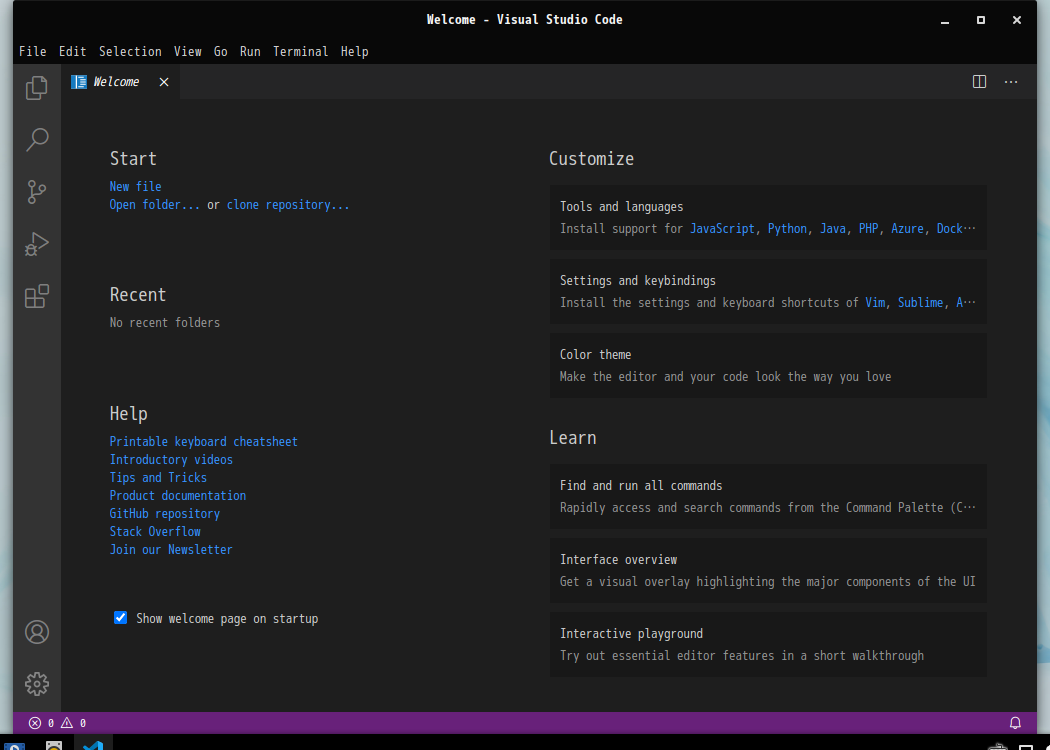Open the Product documentation link
Viewport: 1050px width, 750px height.
pos(177,496)
